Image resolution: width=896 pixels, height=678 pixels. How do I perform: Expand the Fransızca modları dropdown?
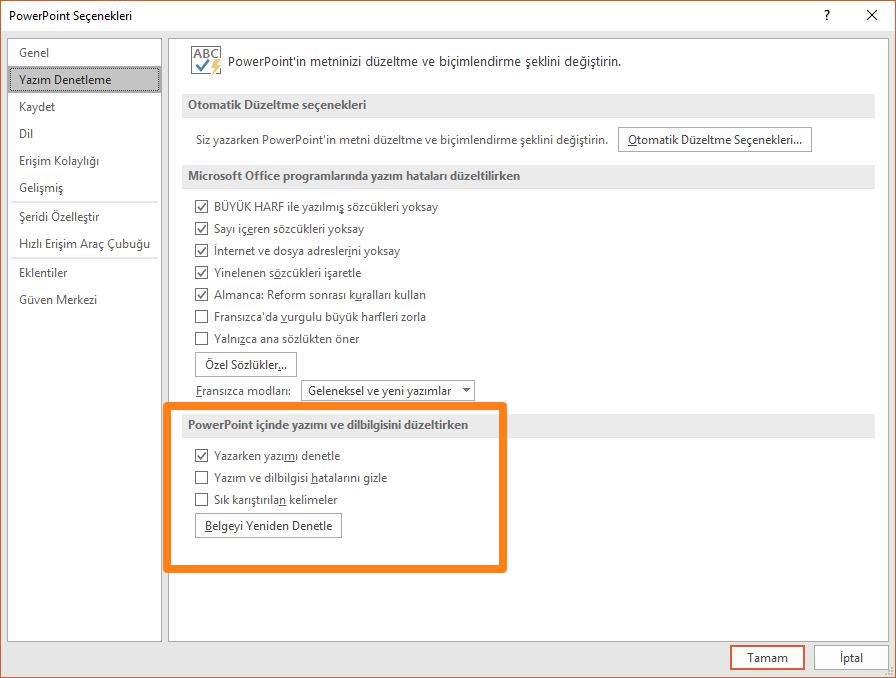pos(387,390)
